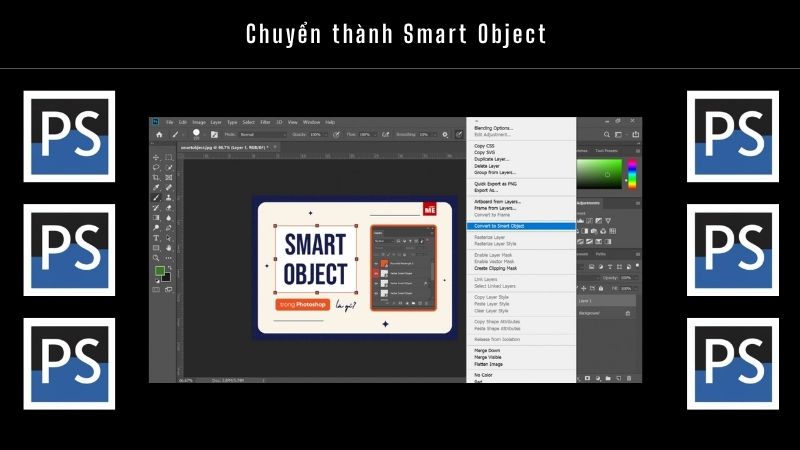Open the Smoothing value dropdown
The height and width of the screenshot is (450, 800).
click(435, 135)
